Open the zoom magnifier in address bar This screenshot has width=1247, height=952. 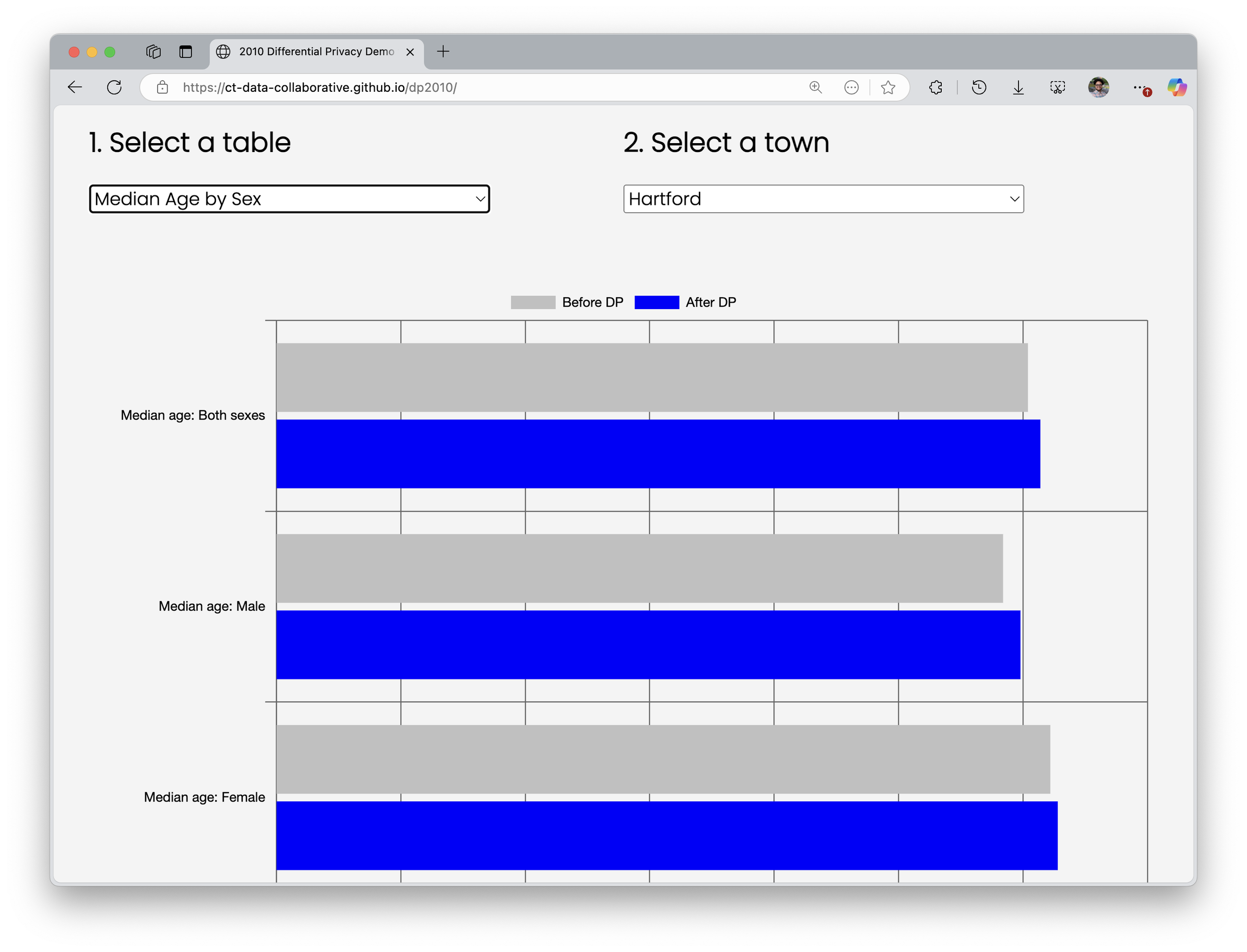click(816, 87)
